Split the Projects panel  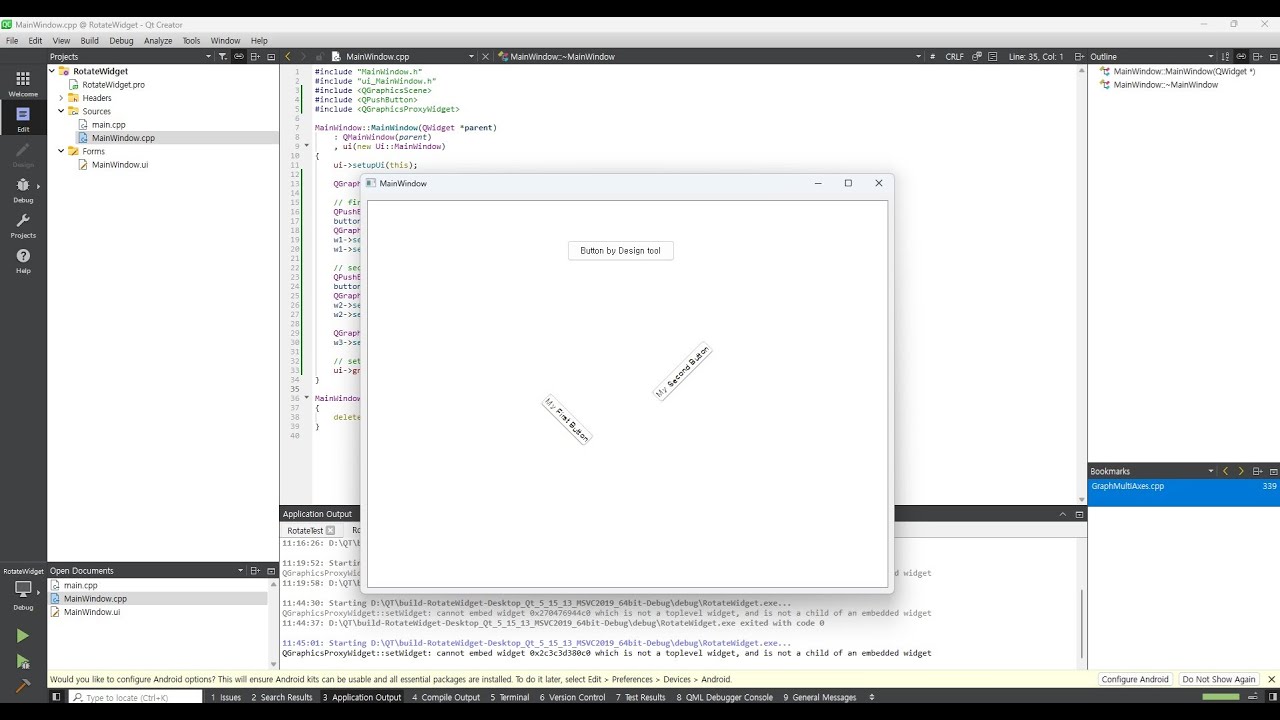(256, 57)
